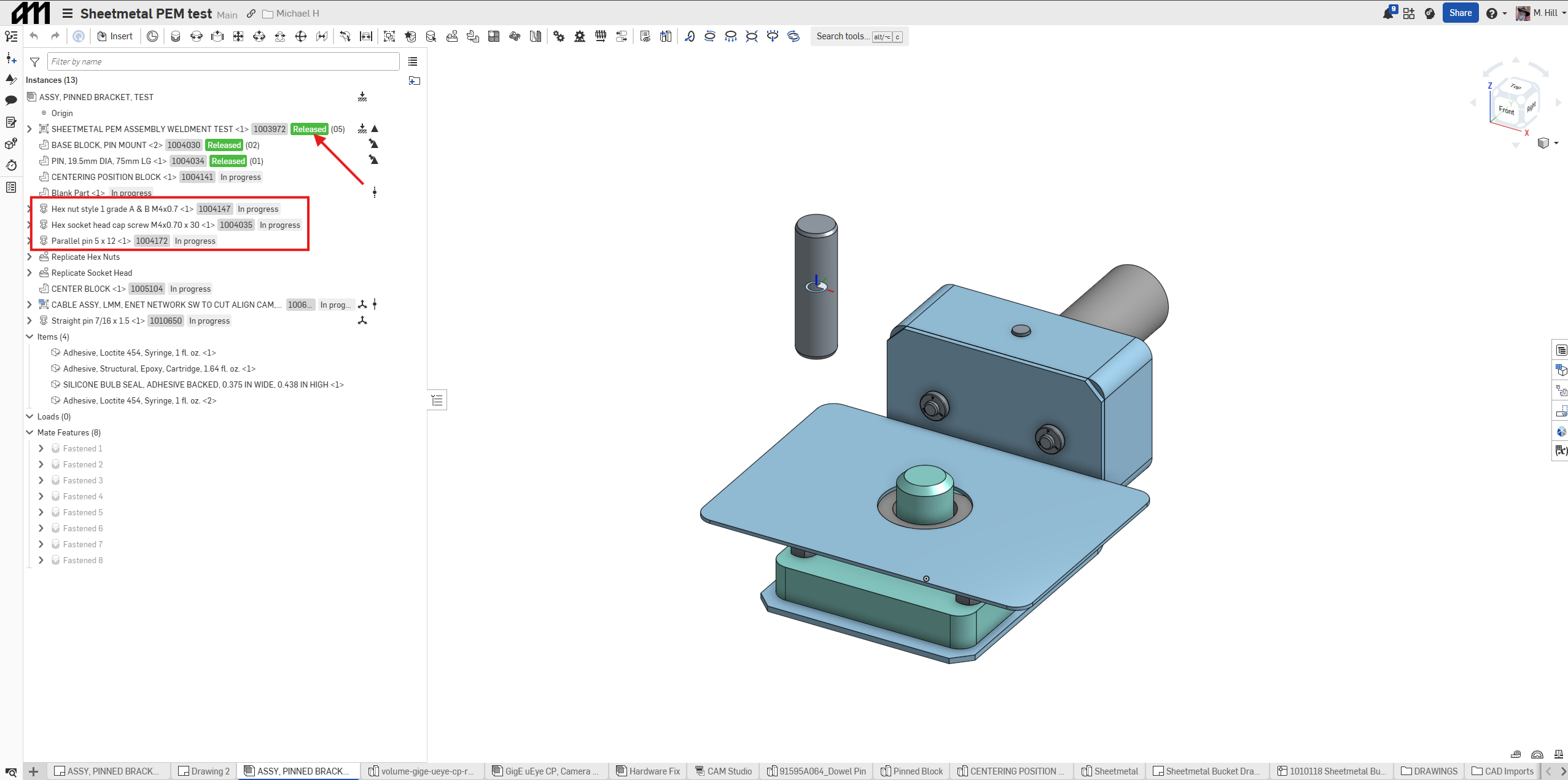Click the link icon next to Main

tap(251, 14)
